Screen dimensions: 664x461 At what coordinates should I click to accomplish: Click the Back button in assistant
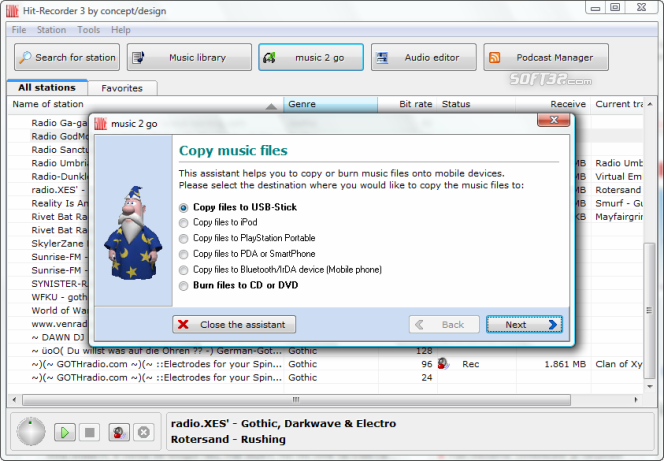click(444, 324)
